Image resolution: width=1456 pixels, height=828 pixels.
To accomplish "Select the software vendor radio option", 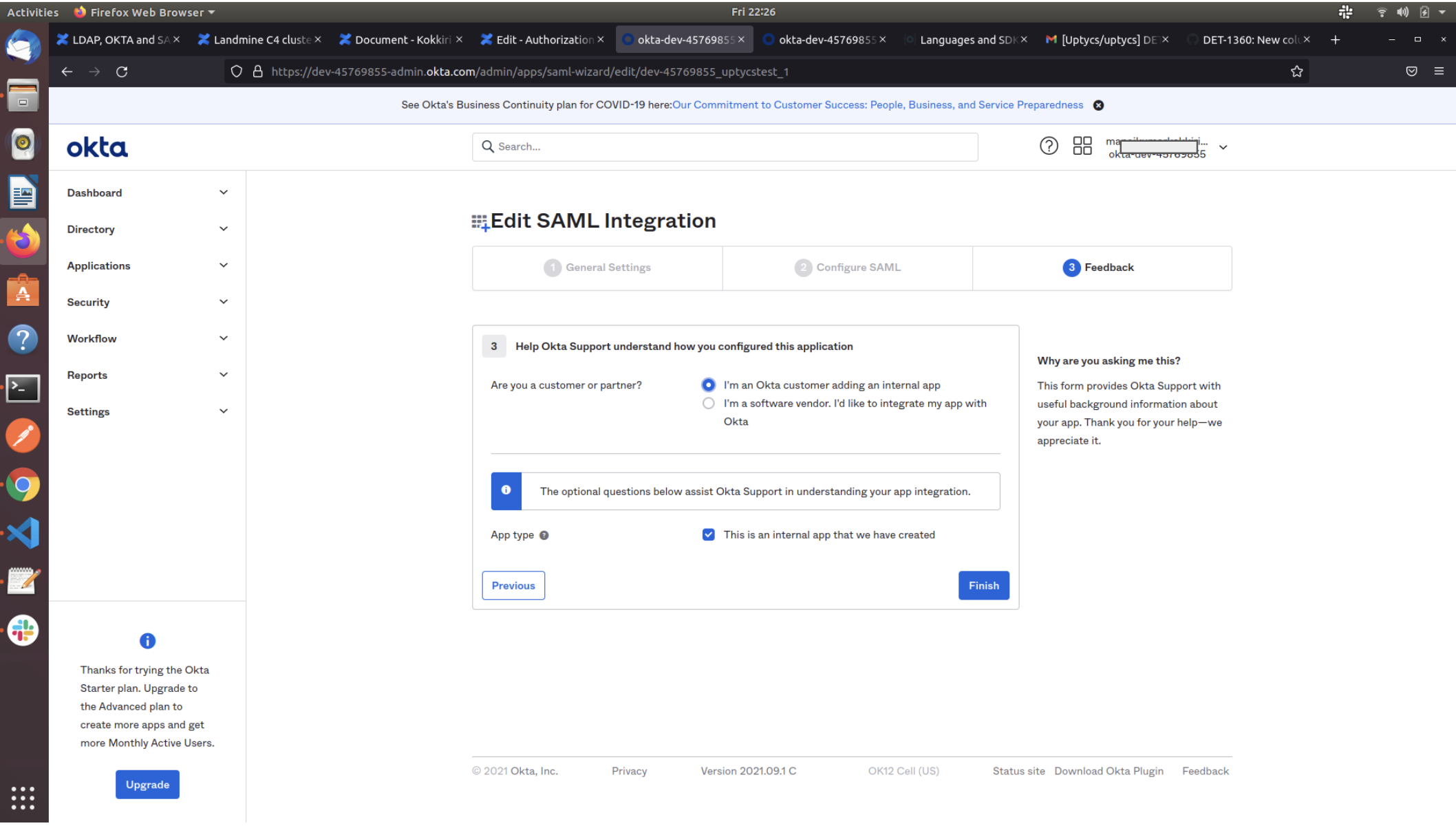I will tap(708, 404).
